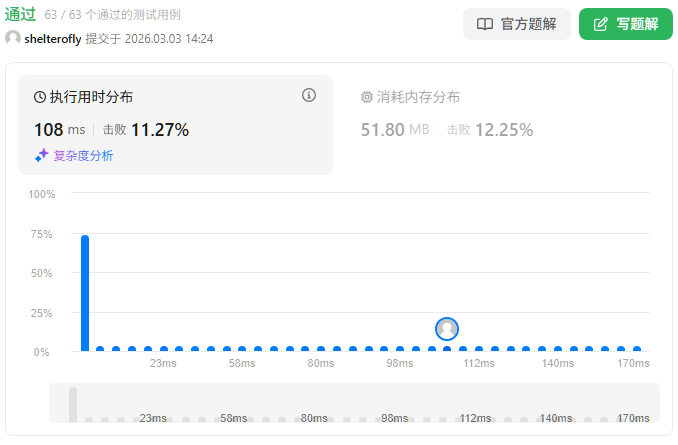This screenshot has height=445, width=678.
Task: Click the 51.80 MB memory value
Action: tap(395, 129)
